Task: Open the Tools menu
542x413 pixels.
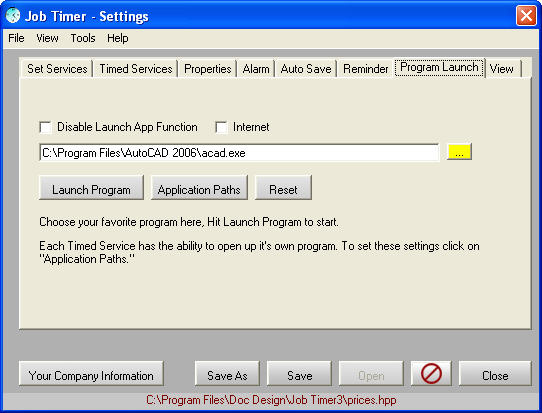Action: [x=83, y=38]
